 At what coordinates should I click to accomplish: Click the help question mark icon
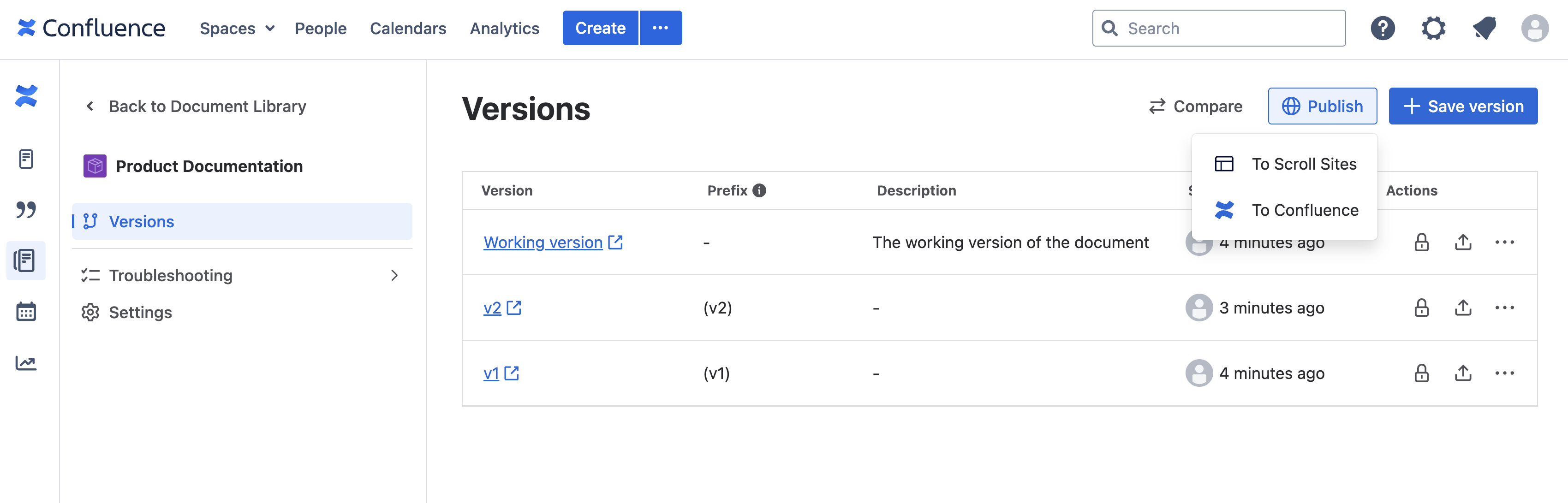click(1383, 27)
